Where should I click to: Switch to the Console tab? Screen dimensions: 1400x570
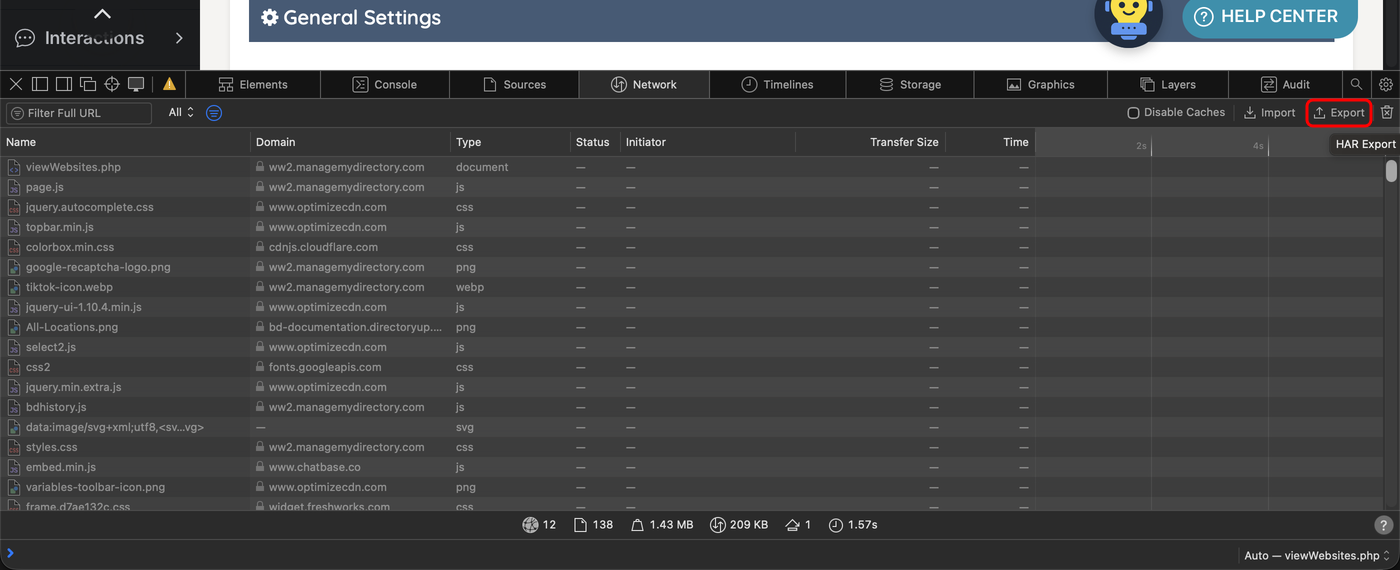385,85
